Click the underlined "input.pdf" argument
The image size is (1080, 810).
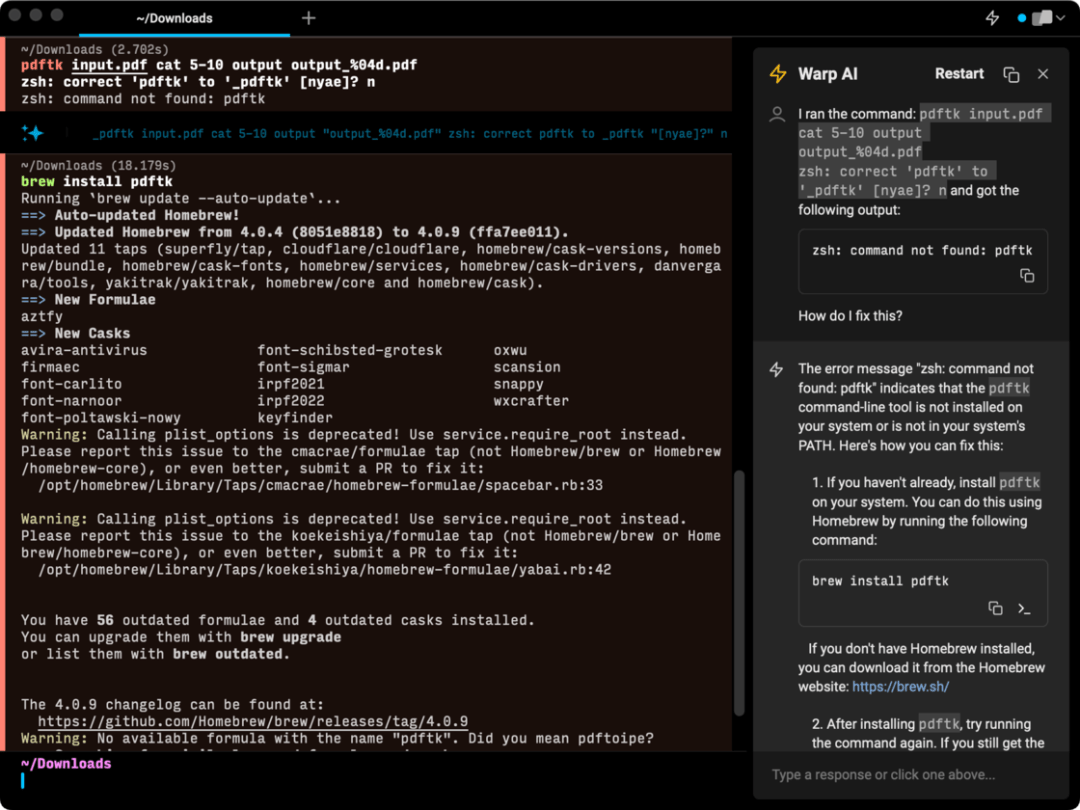click(109, 65)
